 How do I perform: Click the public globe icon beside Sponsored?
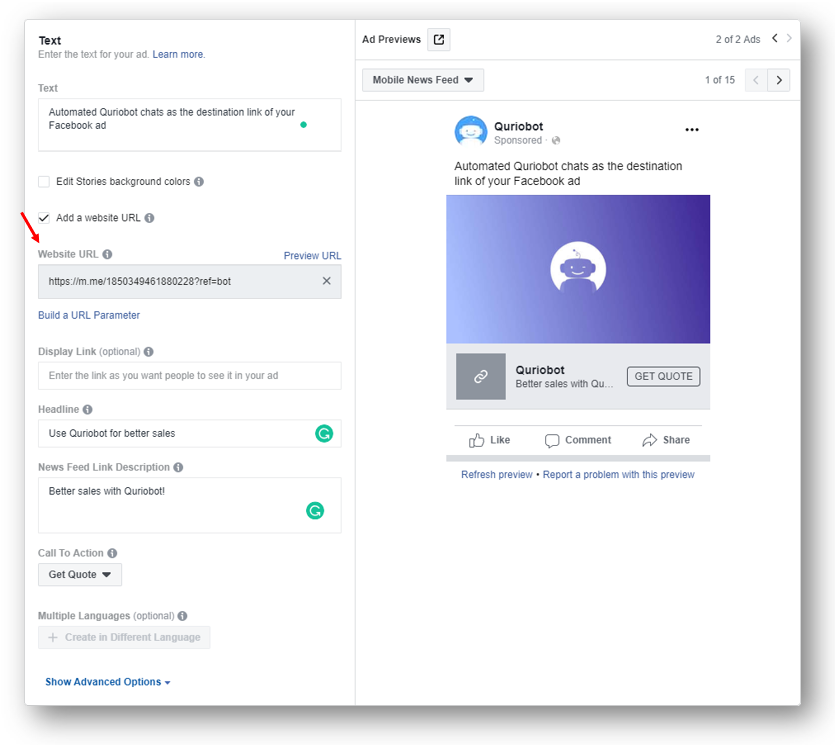(x=556, y=140)
